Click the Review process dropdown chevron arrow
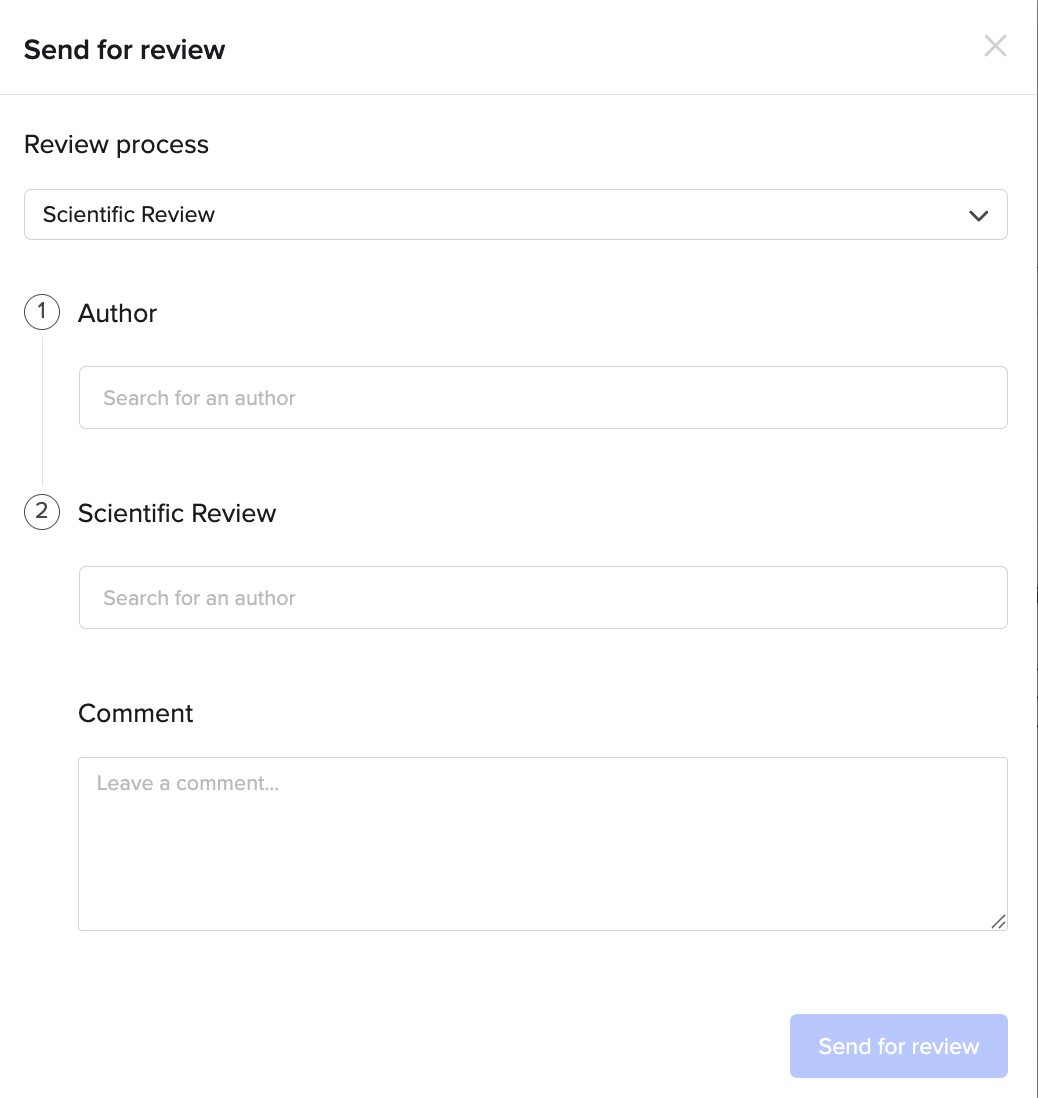The height and width of the screenshot is (1098, 1038). point(979,215)
